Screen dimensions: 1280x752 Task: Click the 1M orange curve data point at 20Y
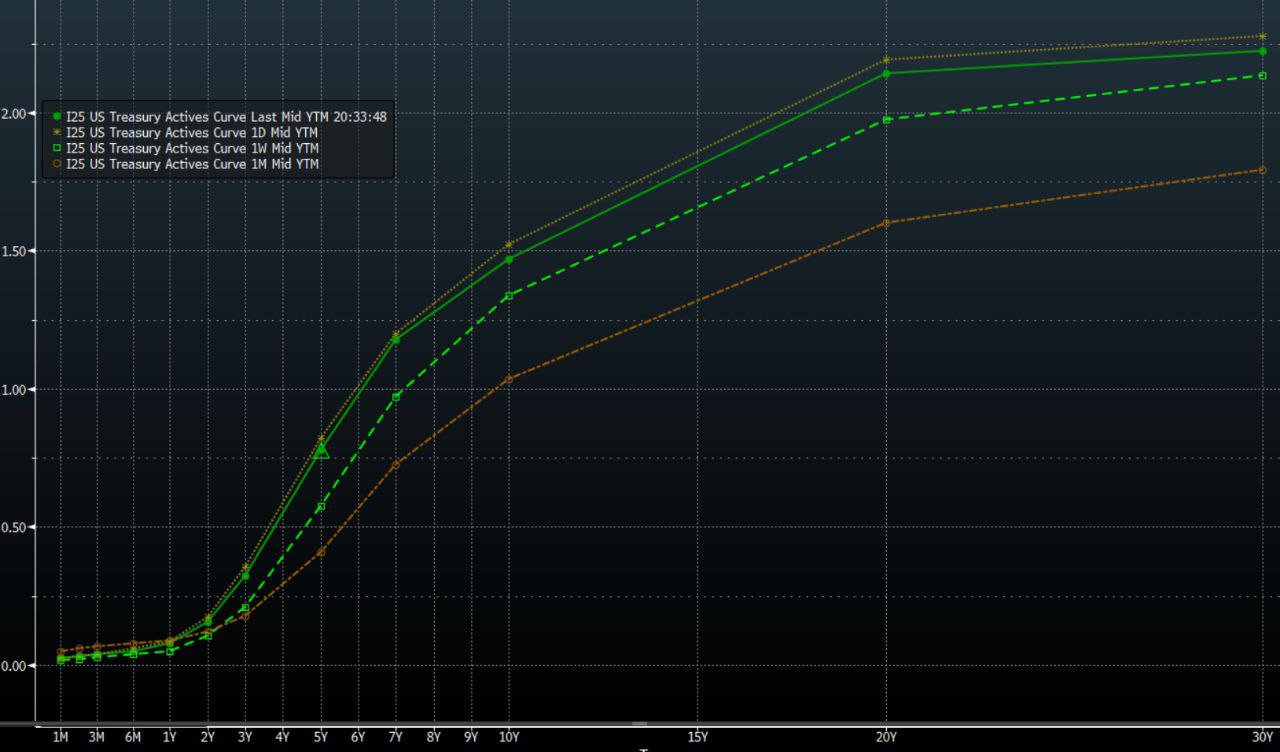pyautogui.click(x=886, y=223)
